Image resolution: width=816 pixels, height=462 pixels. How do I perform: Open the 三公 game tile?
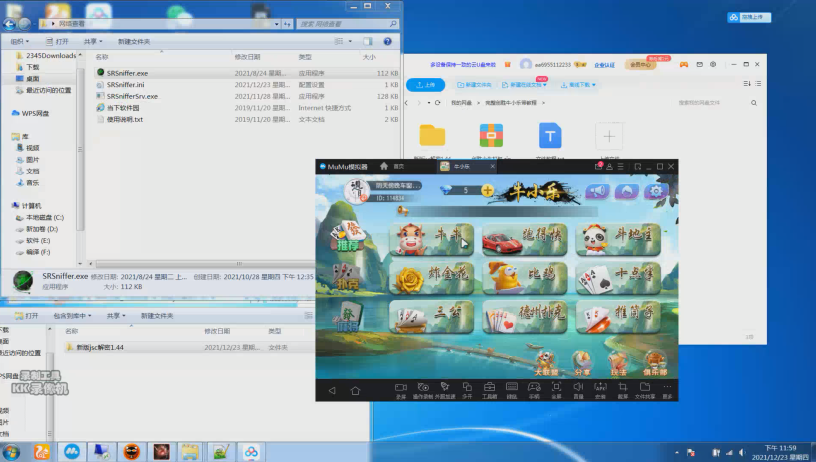click(431, 316)
